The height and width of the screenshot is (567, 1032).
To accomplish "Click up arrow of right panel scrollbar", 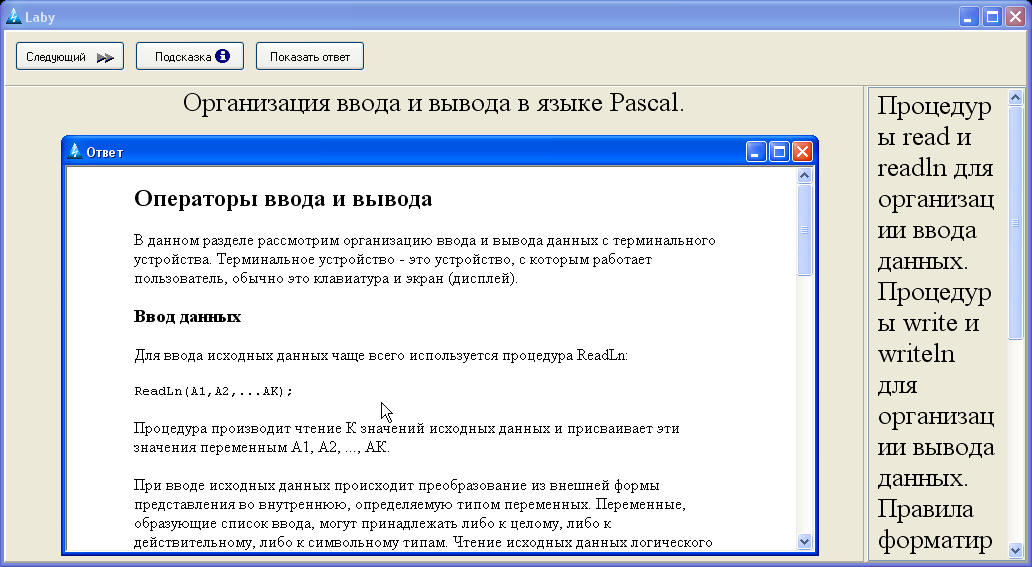I will [x=1016, y=97].
